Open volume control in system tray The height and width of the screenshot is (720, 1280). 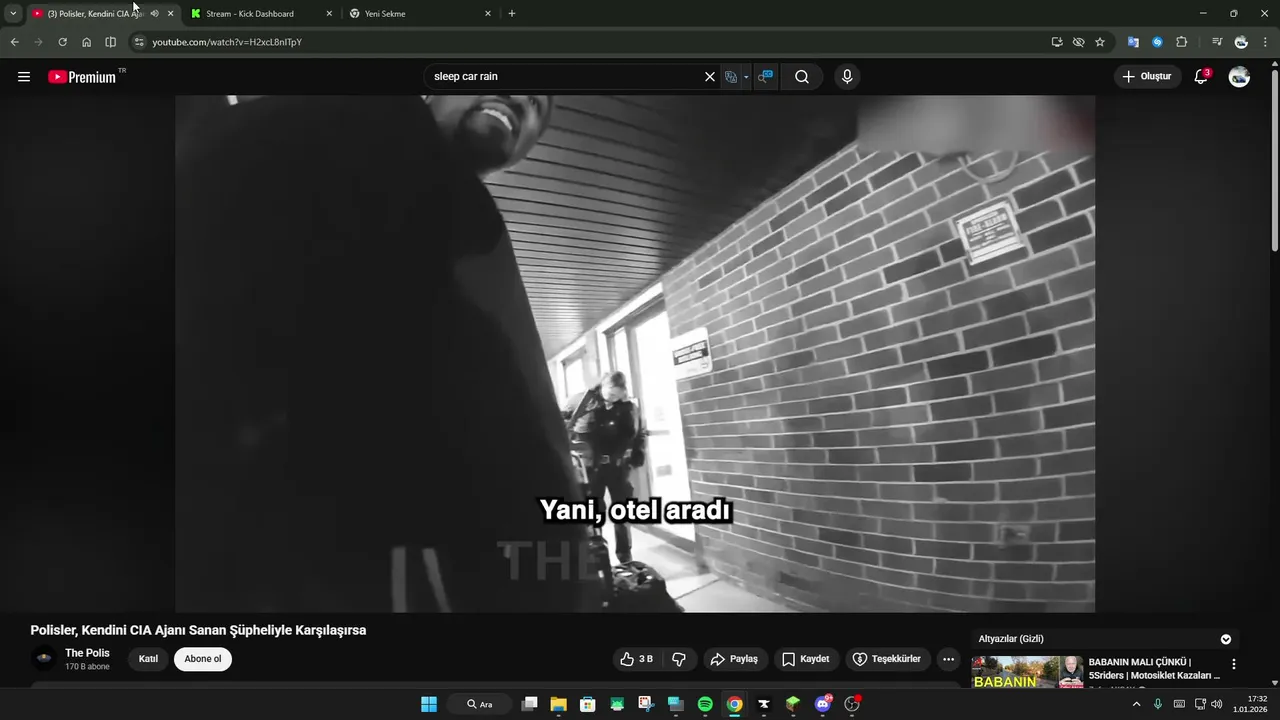click(1216, 704)
